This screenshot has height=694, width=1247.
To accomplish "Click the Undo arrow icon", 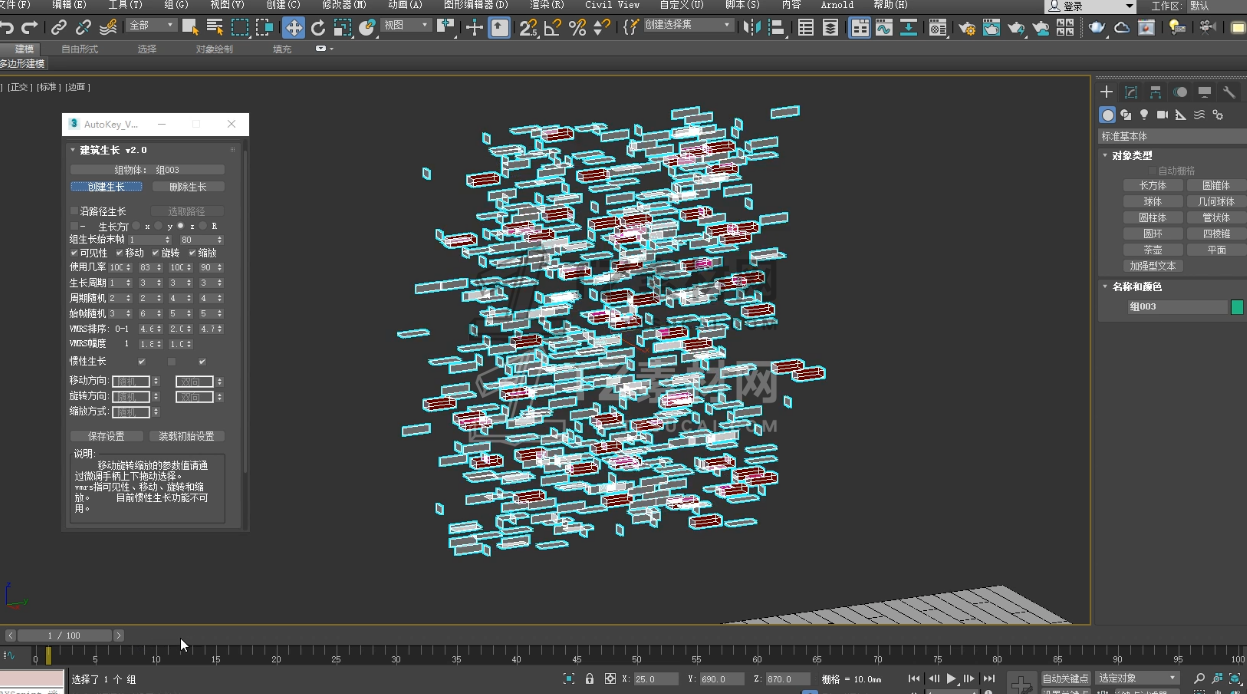I will pyautogui.click(x=8, y=28).
